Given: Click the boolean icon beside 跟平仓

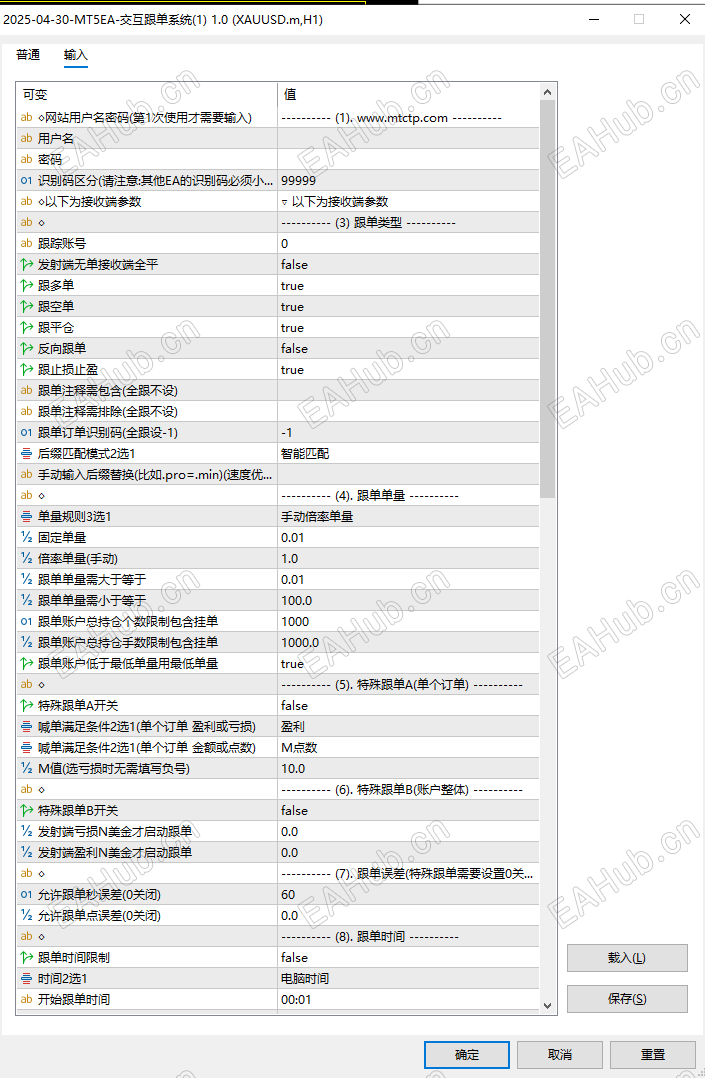Looking at the screenshot, I should pyautogui.click(x=26, y=327).
